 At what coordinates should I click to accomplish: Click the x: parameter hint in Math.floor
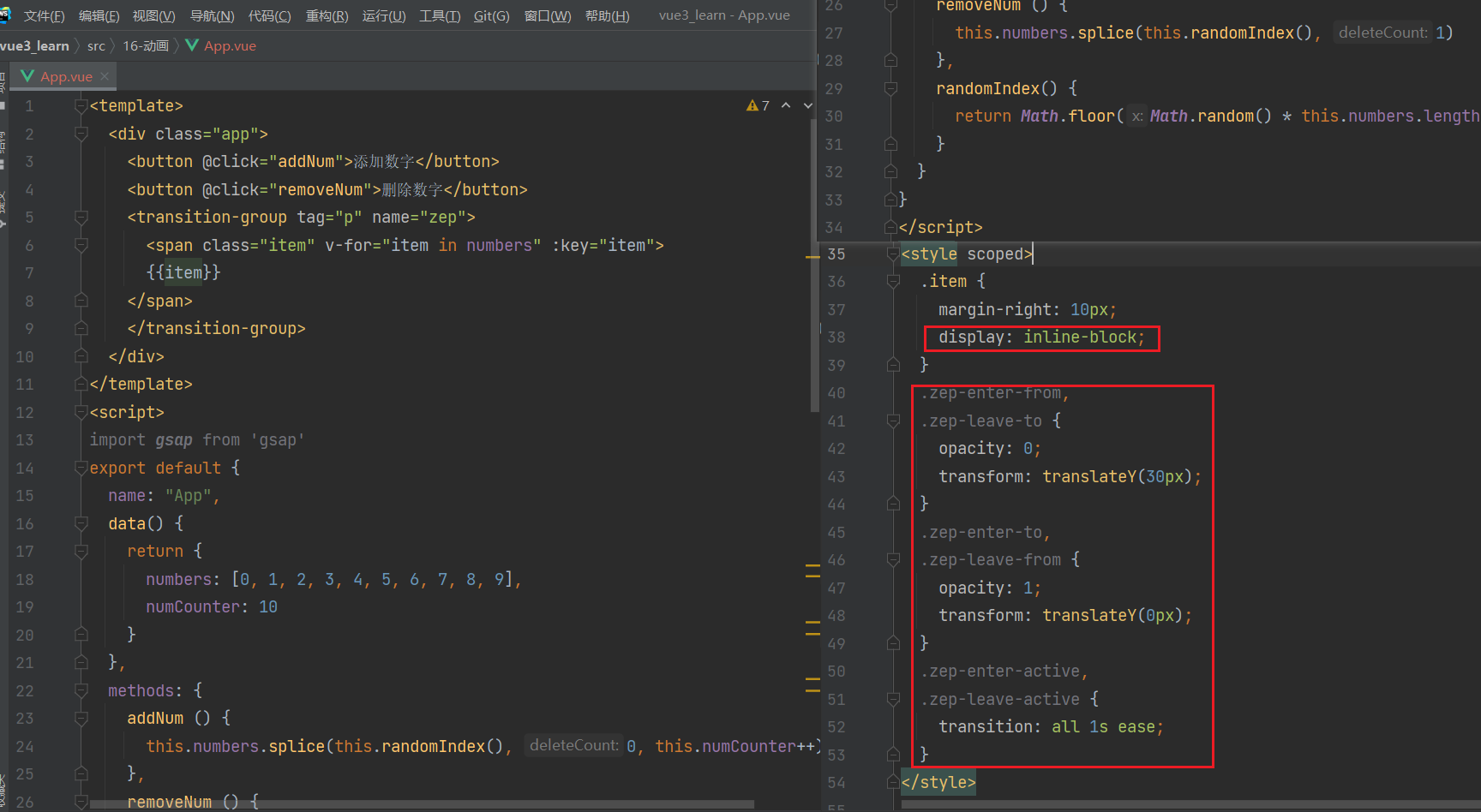[1136, 116]
